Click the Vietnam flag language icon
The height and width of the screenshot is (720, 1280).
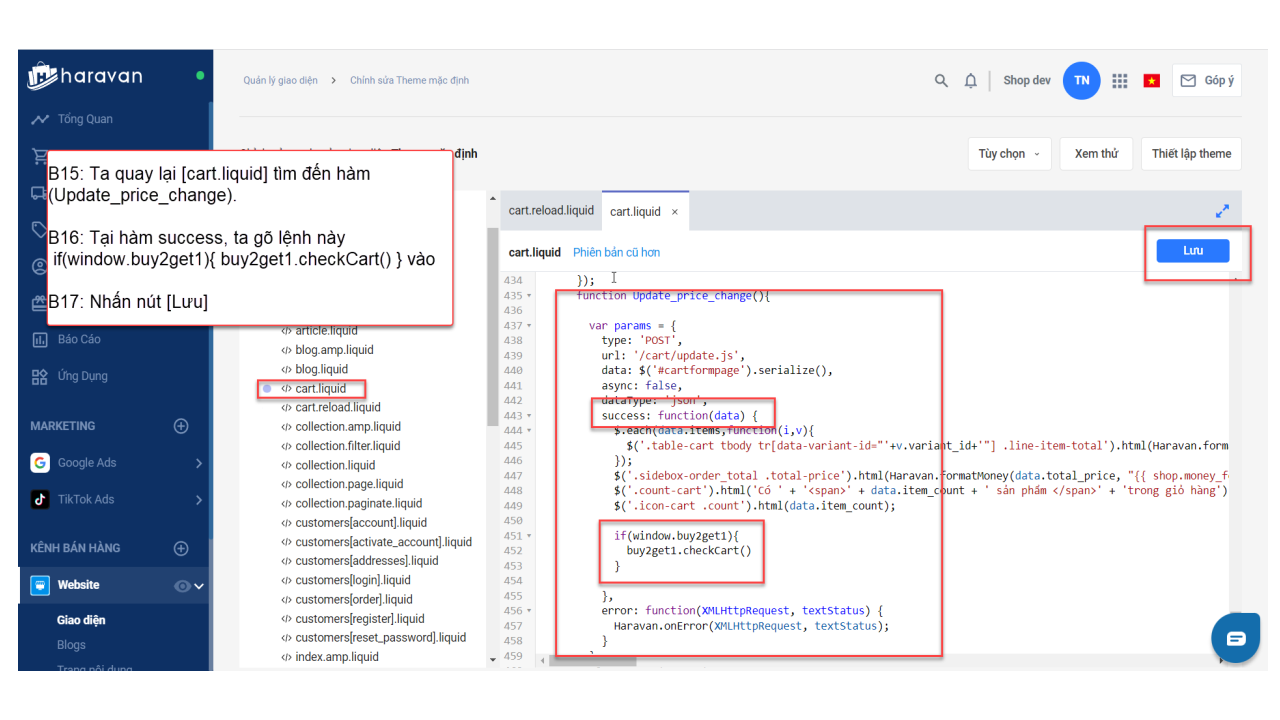tap(1151, 81)
